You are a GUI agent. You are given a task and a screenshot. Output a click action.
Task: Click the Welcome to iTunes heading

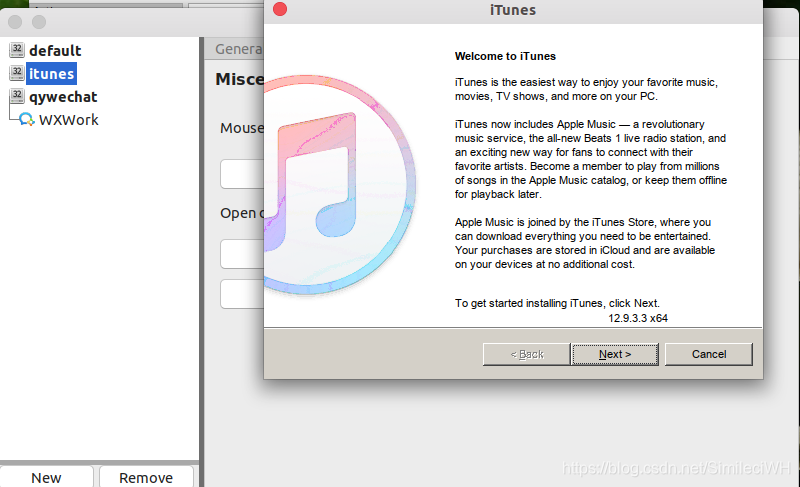[x=505, y=56]
